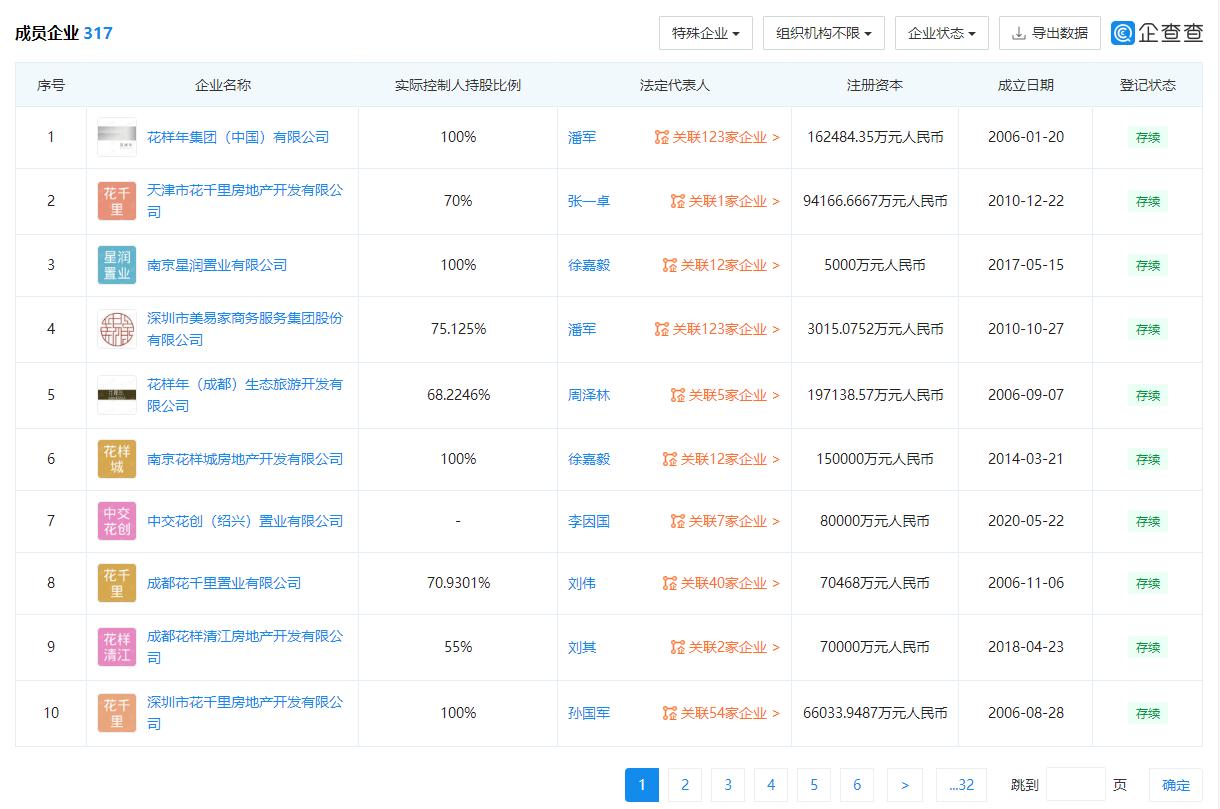View 关联12家企业 for 南京花样城
This screenshot has height=809, width=1220.
click(x=721, y=459)
